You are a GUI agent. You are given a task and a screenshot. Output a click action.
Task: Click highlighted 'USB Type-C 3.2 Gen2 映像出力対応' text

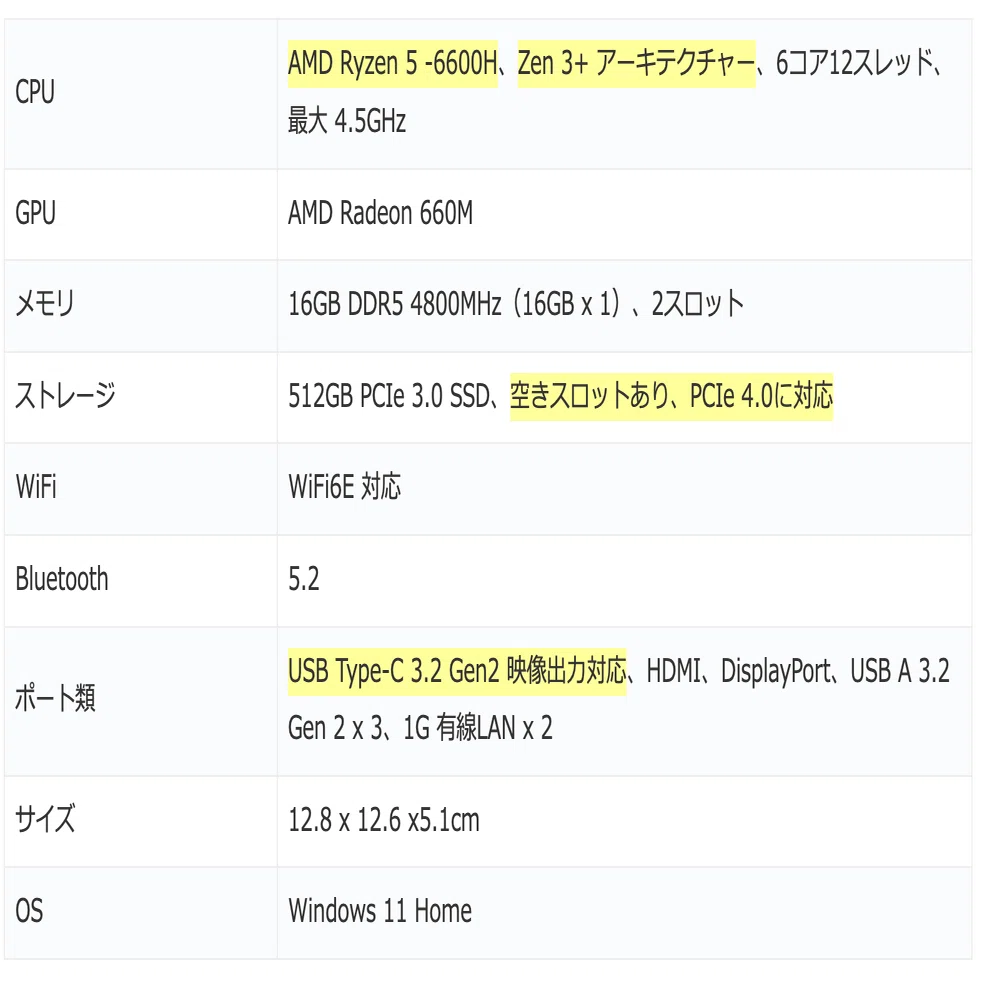click(457, 671)
